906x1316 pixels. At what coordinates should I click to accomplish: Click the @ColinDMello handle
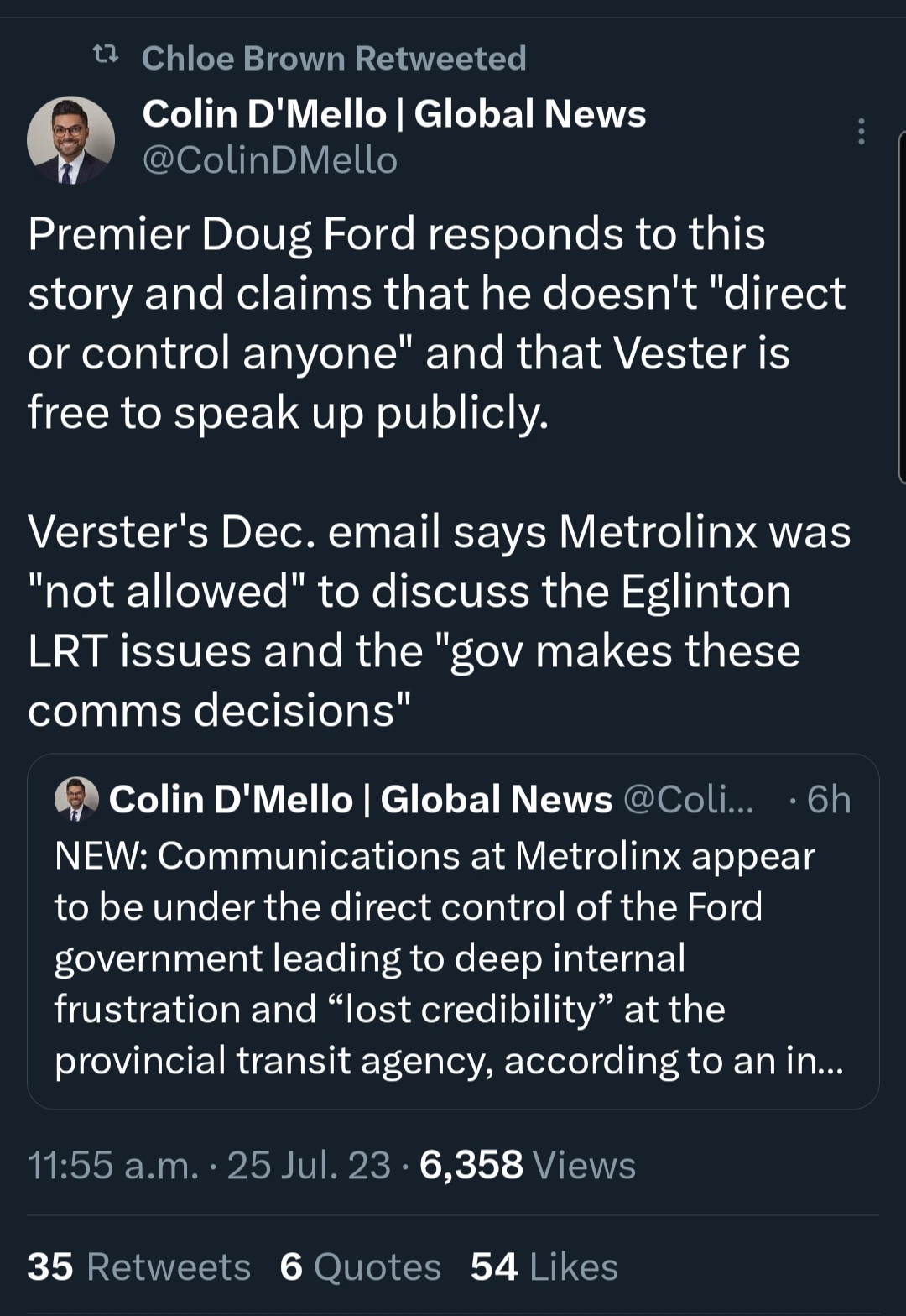click(x=269, y=160)
